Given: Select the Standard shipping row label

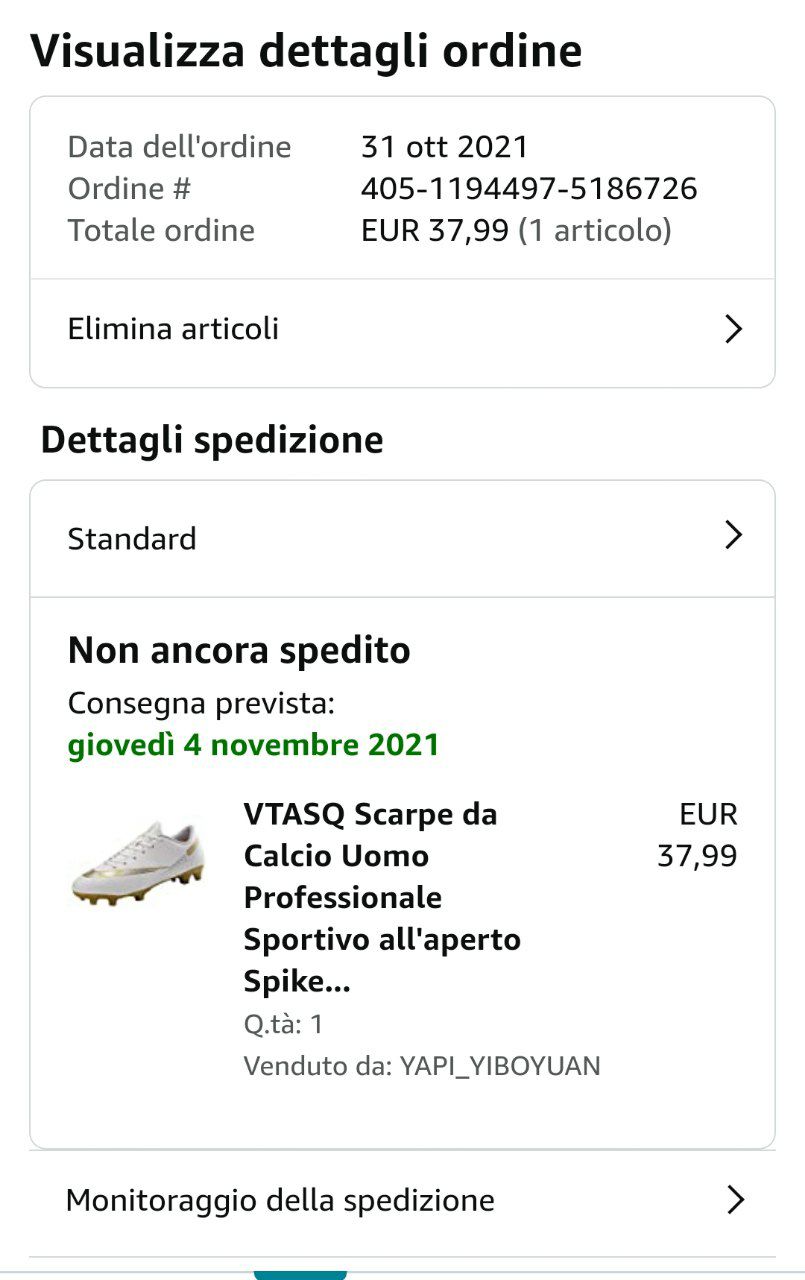Looking at the screenshot, I should click(132, 539).
